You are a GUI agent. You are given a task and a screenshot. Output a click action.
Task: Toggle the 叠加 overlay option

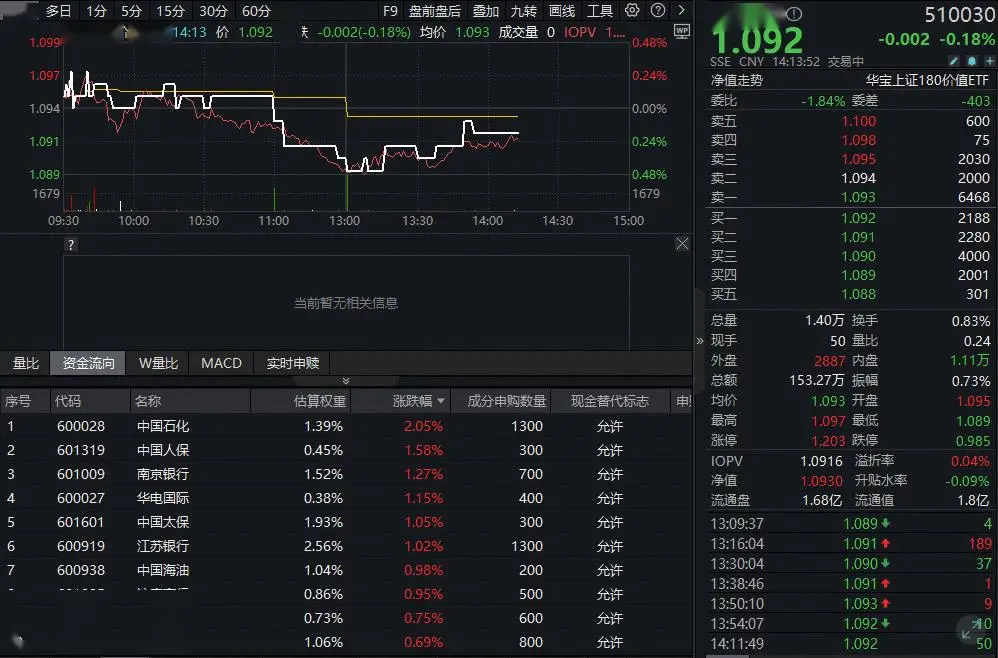pos(486,11)
